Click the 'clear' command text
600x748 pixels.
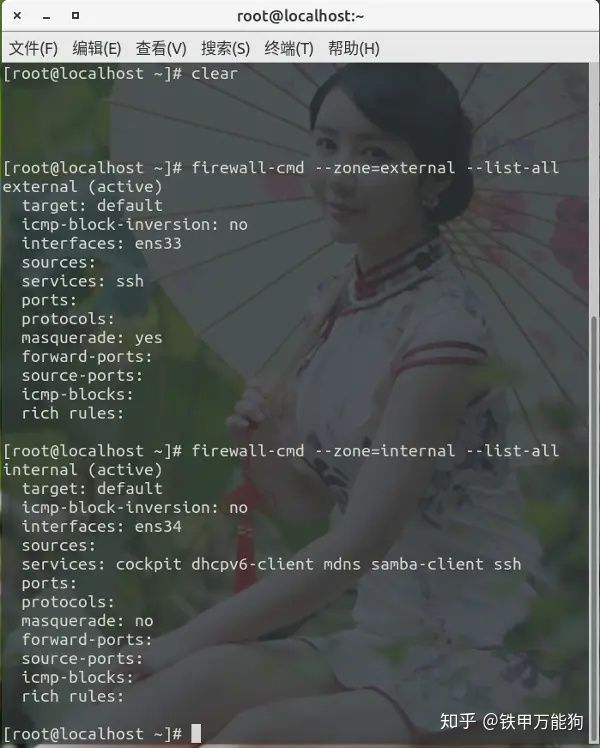point(214,74)
